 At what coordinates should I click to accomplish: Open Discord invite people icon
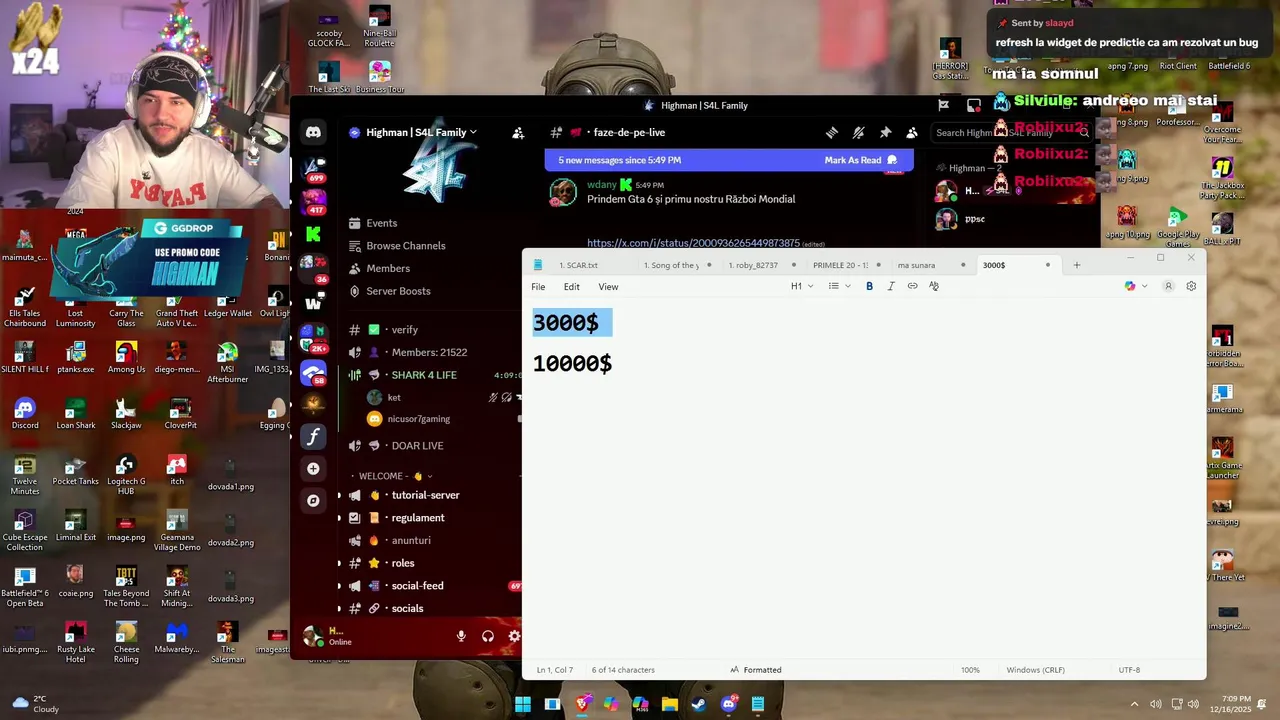tap(518, 132)
